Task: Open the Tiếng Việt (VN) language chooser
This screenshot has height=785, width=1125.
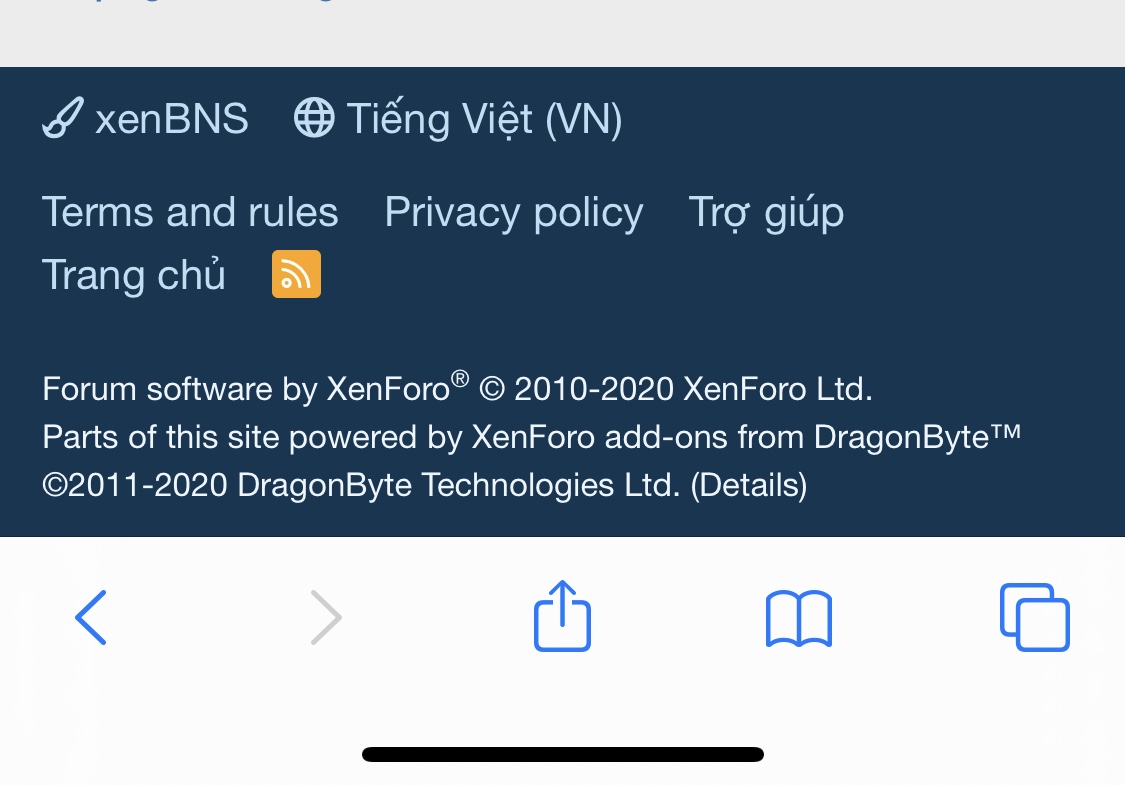Action: (x=484, y=120)
